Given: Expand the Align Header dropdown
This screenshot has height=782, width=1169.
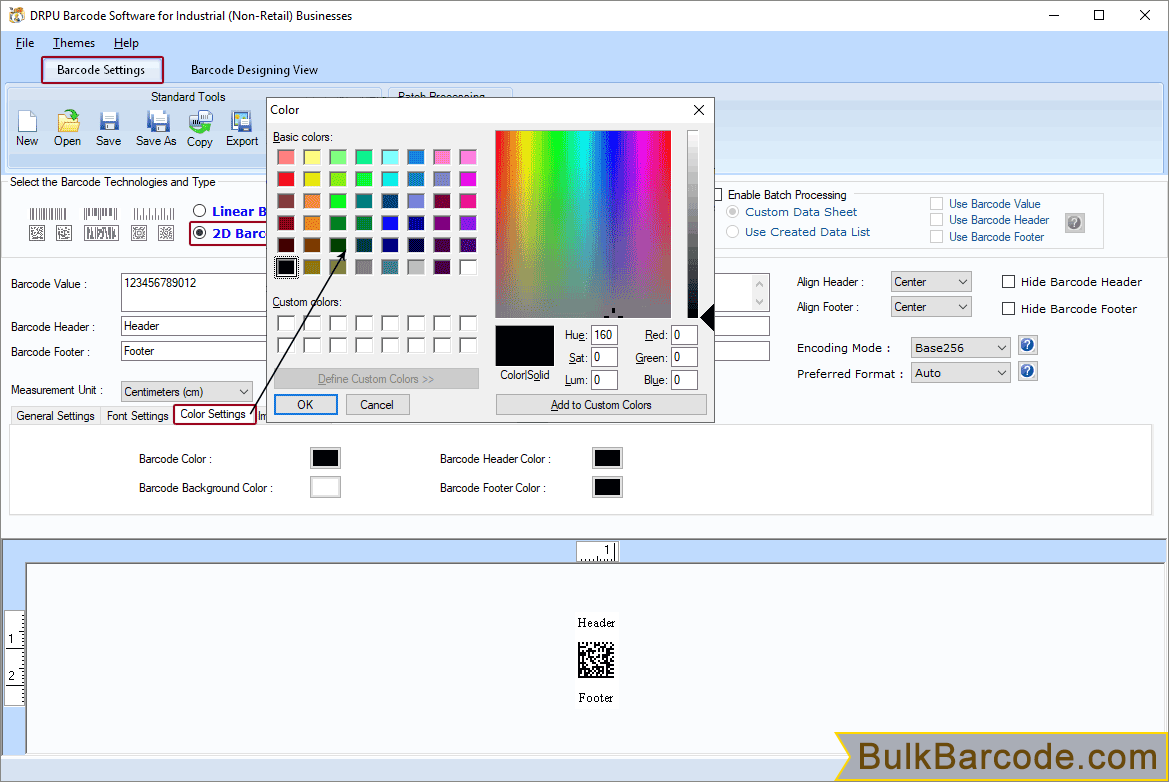Looking at the screenshot, I should click(x=931, y=282).
